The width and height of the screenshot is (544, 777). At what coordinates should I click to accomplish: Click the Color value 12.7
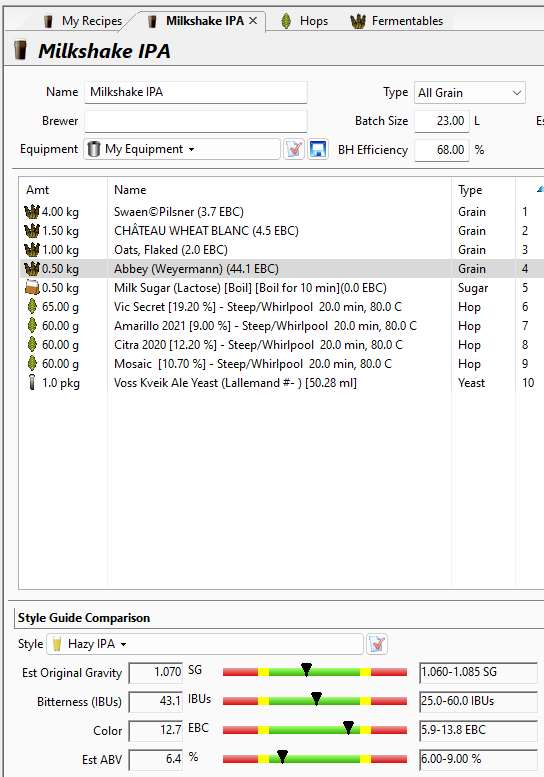156,730
